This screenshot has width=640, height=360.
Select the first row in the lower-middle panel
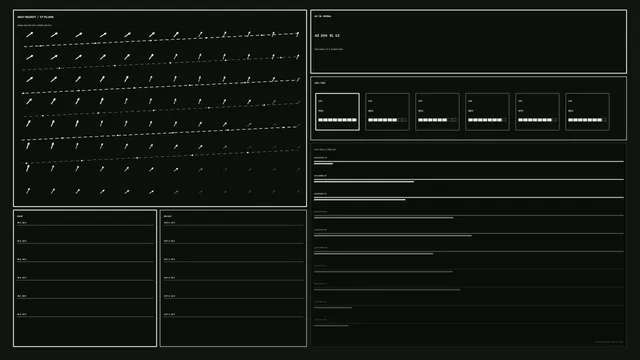233,223
